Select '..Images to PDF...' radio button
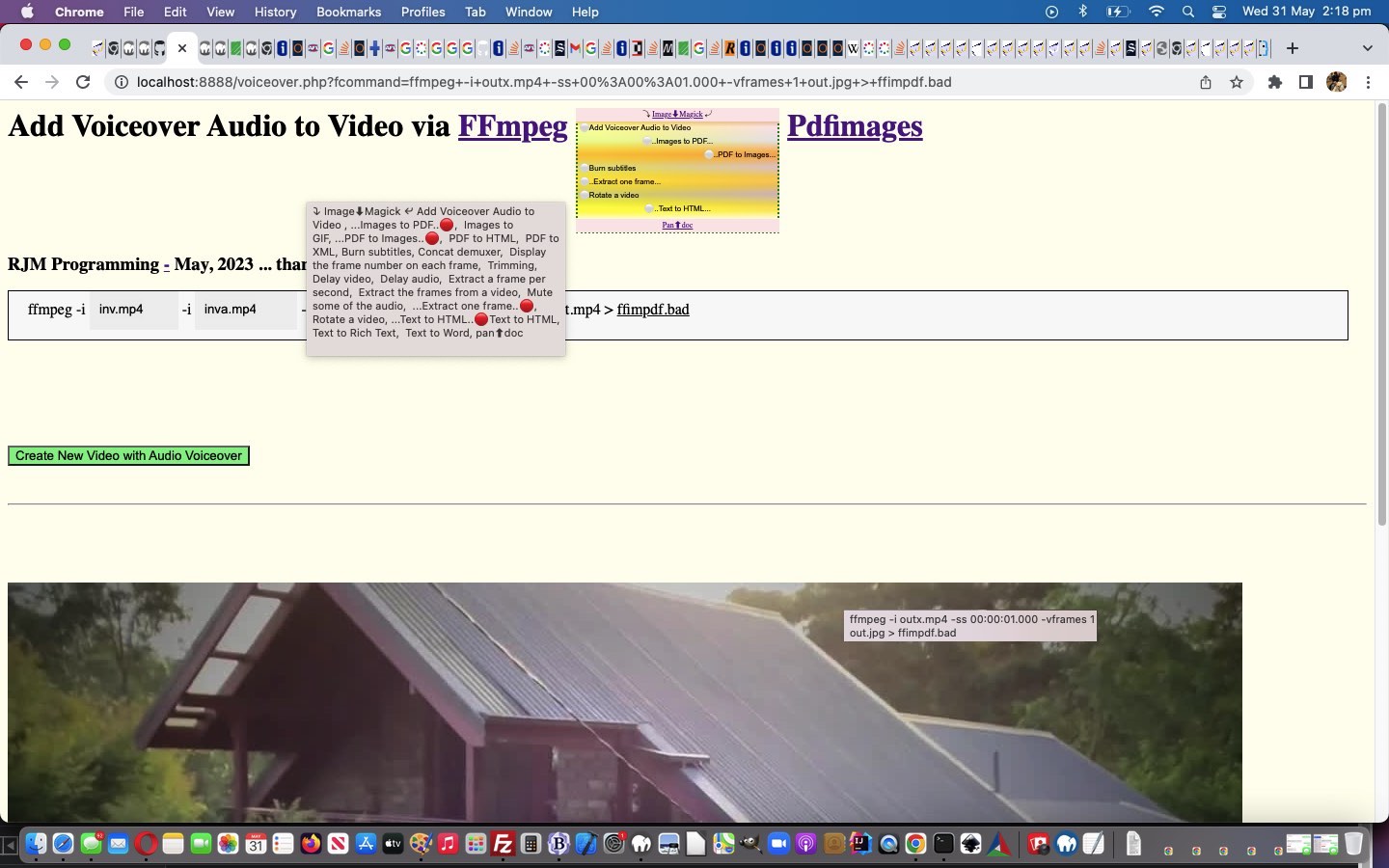 647,141
